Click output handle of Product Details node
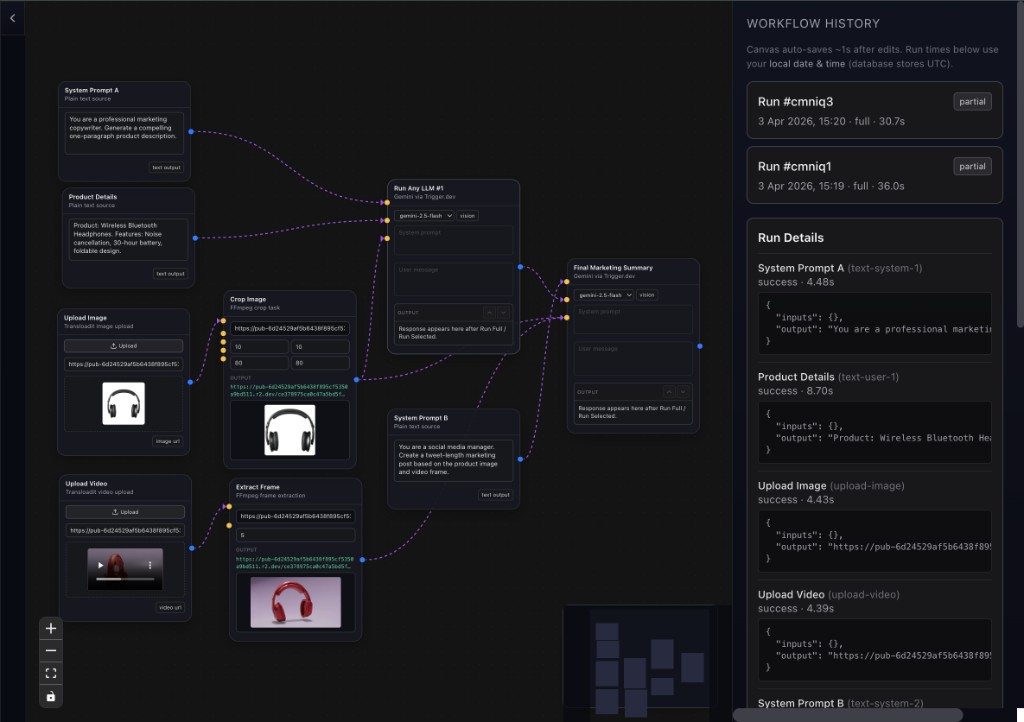 [x=195, y=238]
